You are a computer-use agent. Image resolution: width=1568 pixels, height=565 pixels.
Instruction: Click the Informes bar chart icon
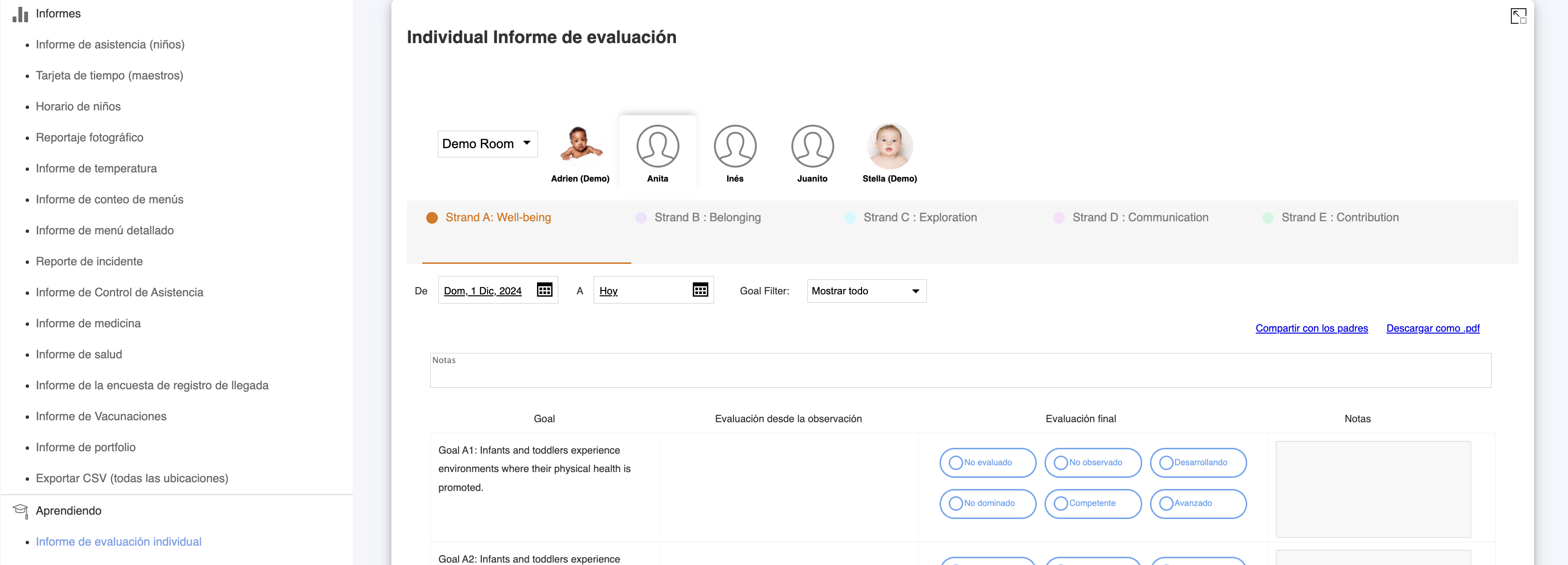tap(20, 14)
